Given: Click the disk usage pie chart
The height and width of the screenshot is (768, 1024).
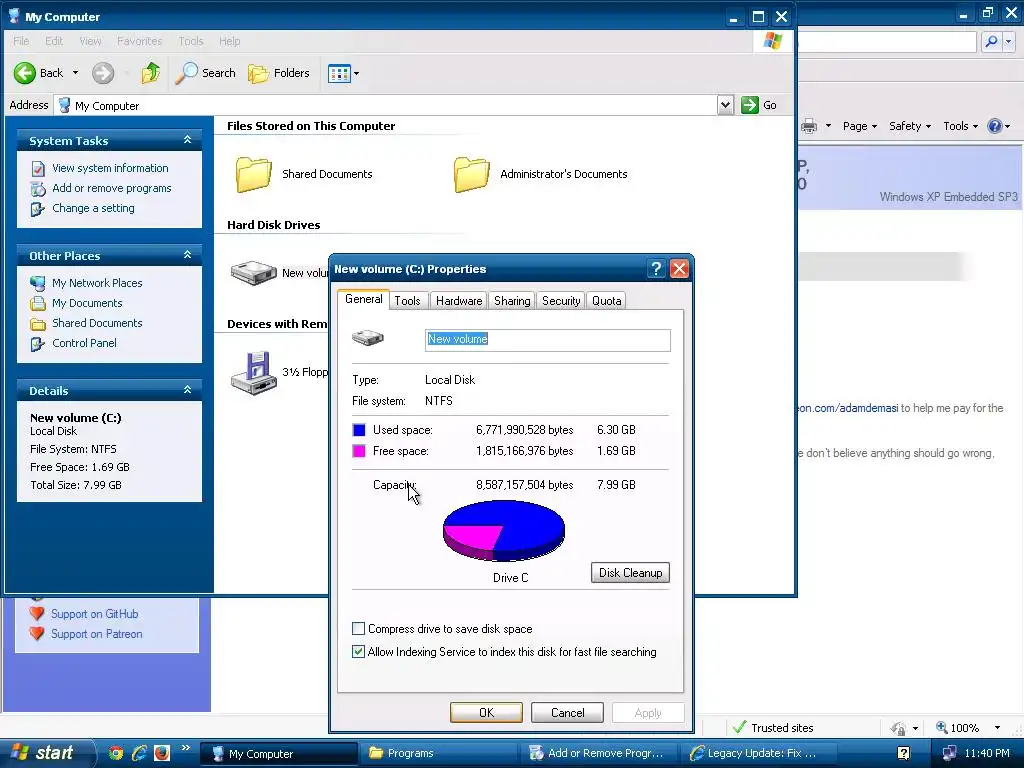Looking at the screenshot, I should 504,530.
